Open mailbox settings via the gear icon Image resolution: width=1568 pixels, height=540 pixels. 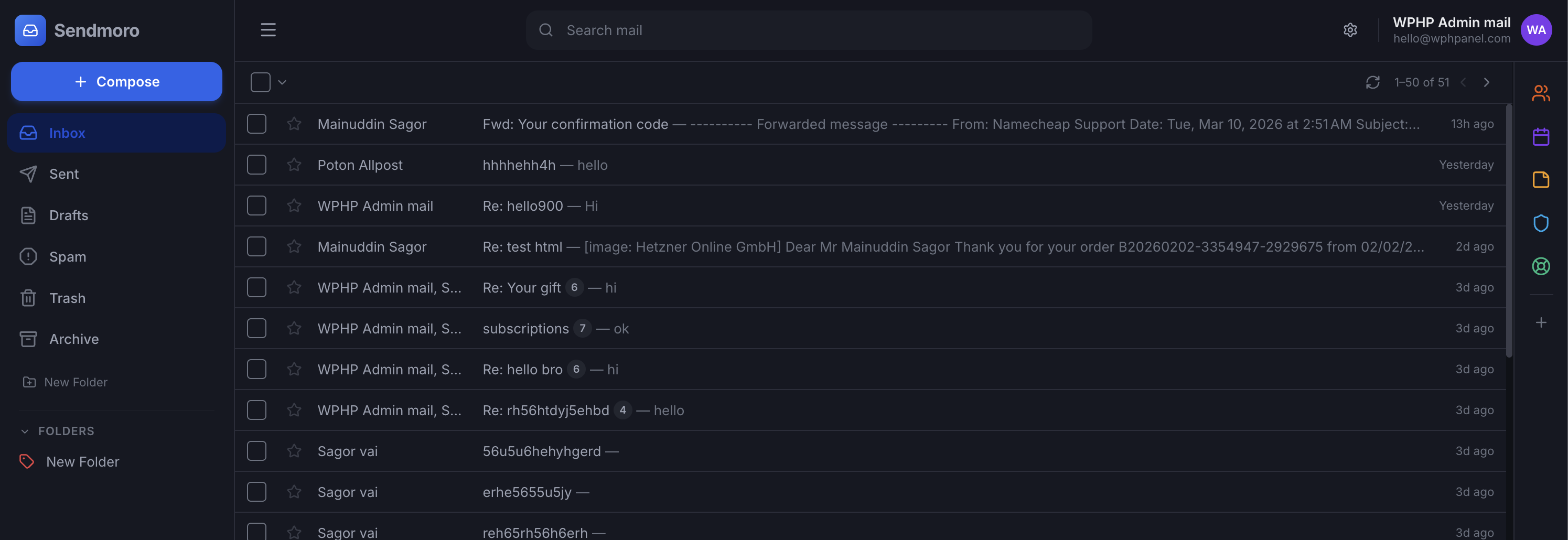tap(1351, 29)
